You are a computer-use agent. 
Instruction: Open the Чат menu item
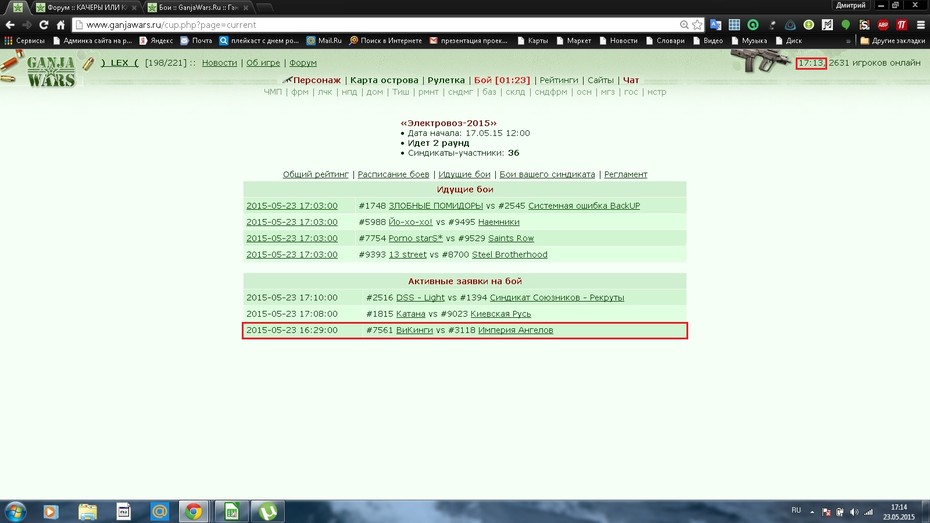[x=631, y=80]
